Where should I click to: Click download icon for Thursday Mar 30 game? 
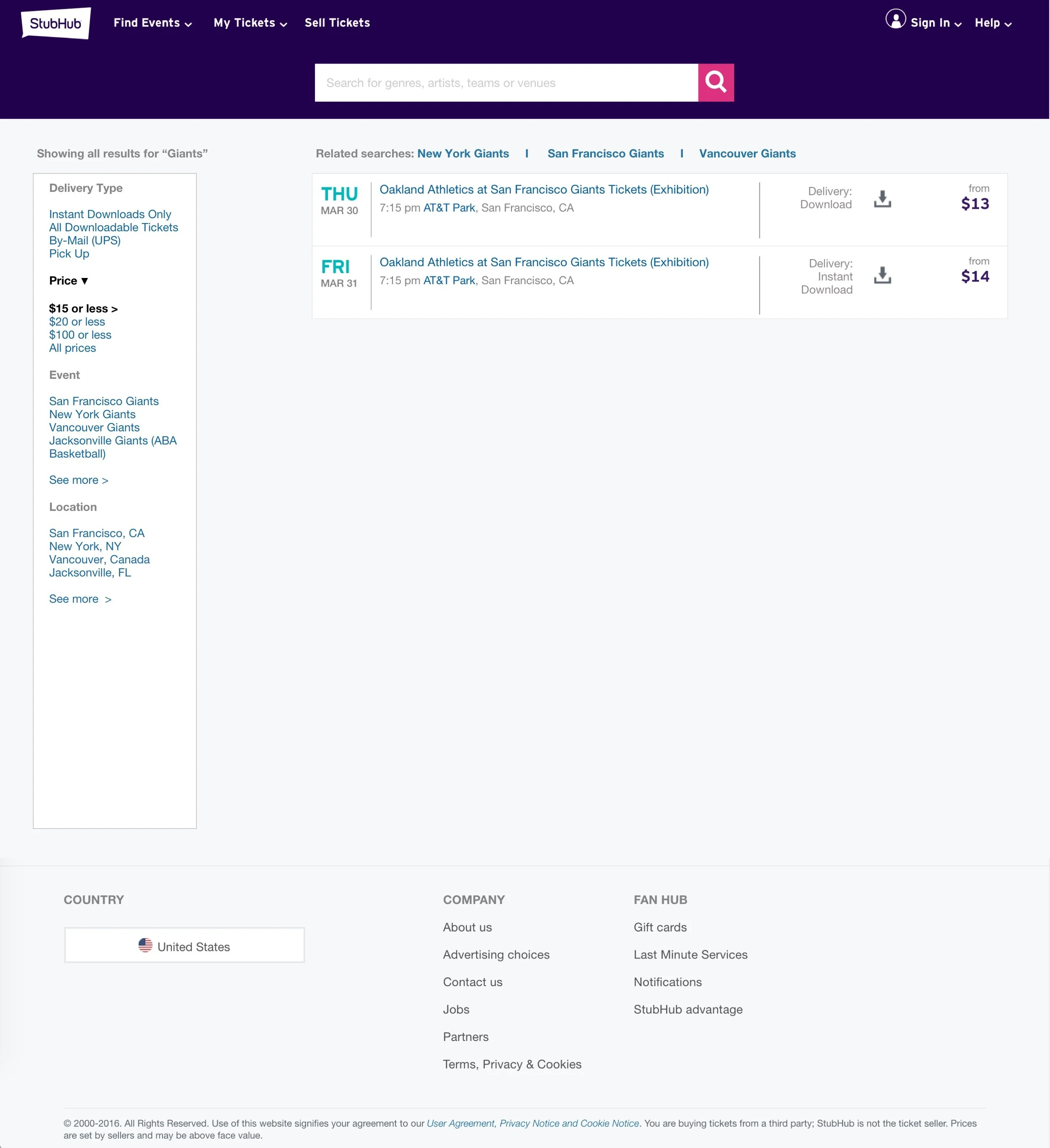point(882,199)
